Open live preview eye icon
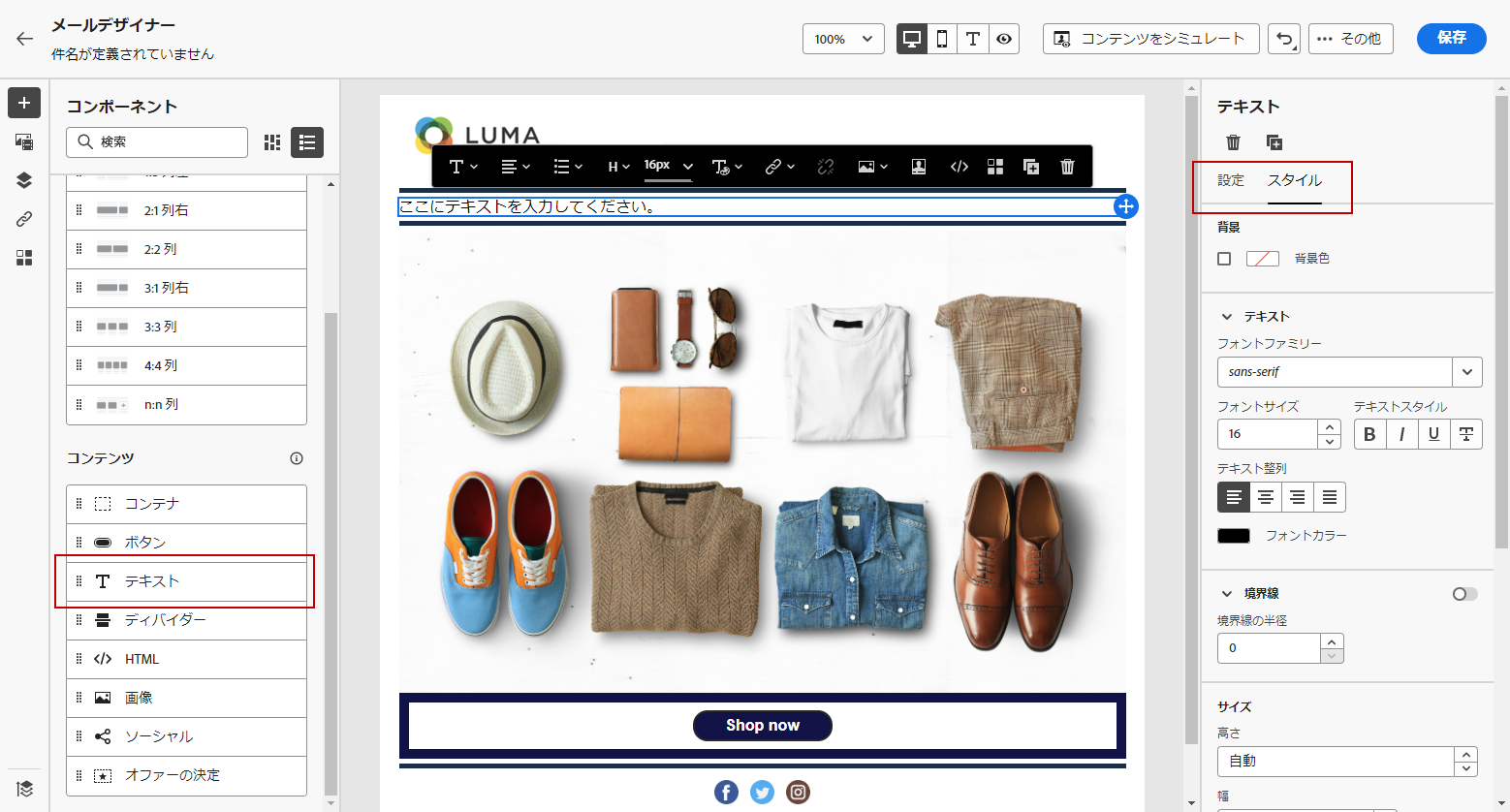1510x812 pixels. (1004, 39)
